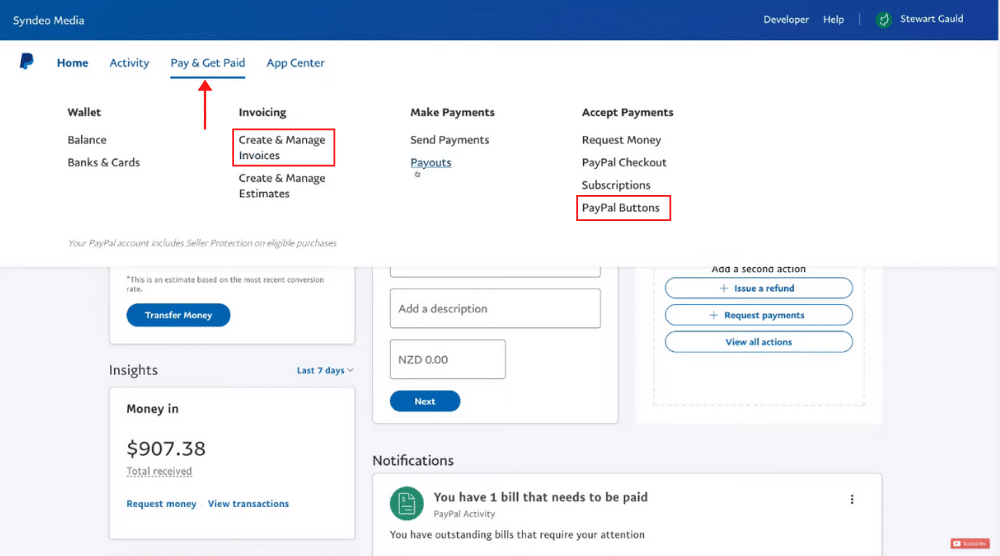1000x556 pixels.
Task: Select Request Money under Accept Payments
Action: click(x=621, y=140)
